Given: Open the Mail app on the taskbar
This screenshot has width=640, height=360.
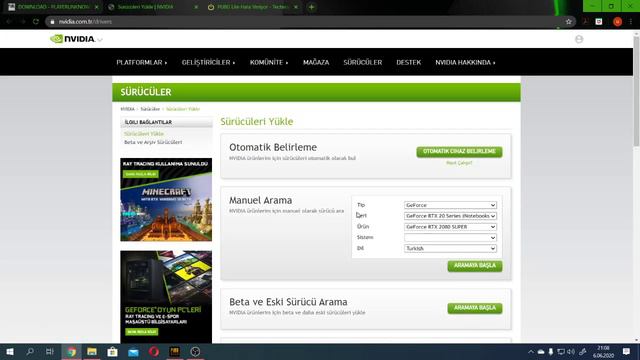Looking at the screenshot, I should 133,351.
